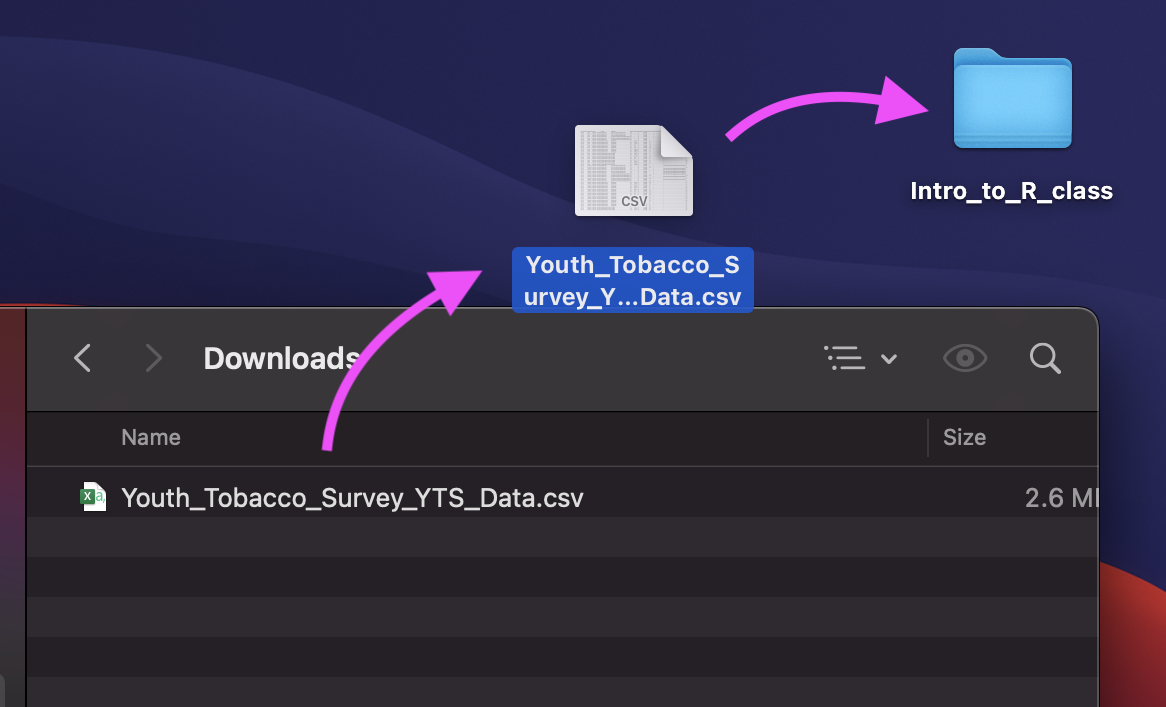Open search with the magnifying glass
Viewport: 1166px width, 707px height.
click(1045, 358)
